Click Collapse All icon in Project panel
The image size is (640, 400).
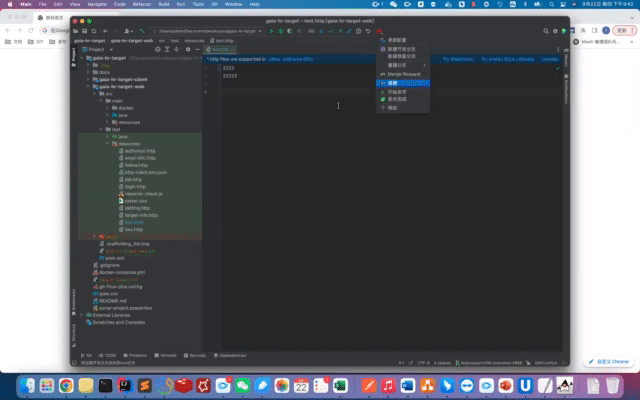pos(176,49)
